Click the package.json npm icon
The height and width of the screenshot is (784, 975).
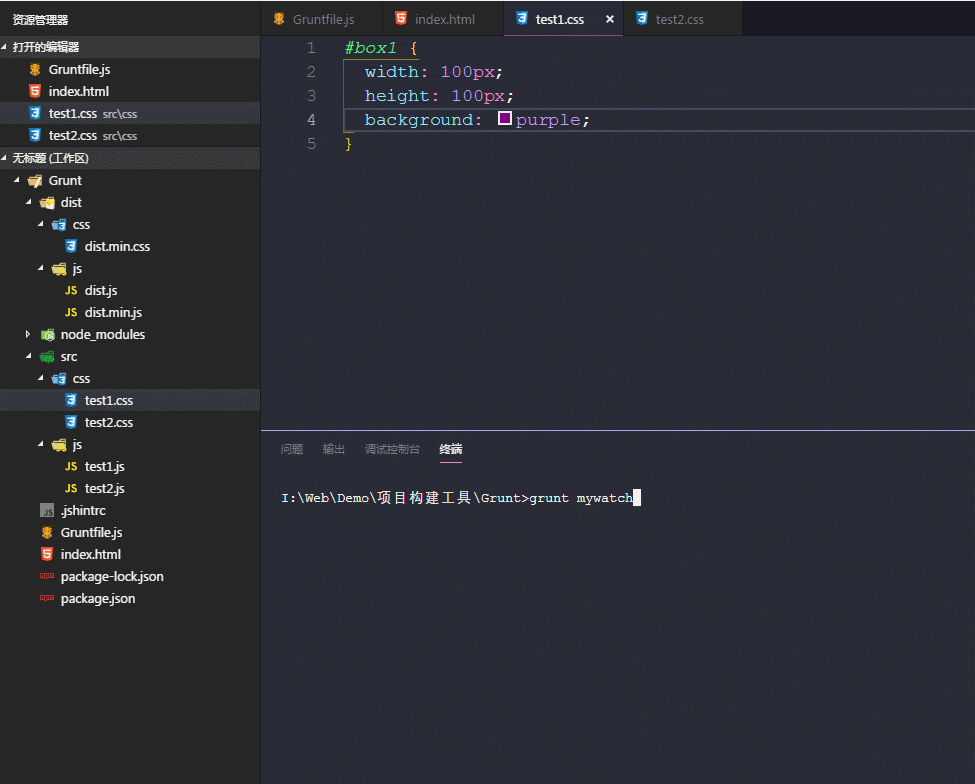[47, 598]
